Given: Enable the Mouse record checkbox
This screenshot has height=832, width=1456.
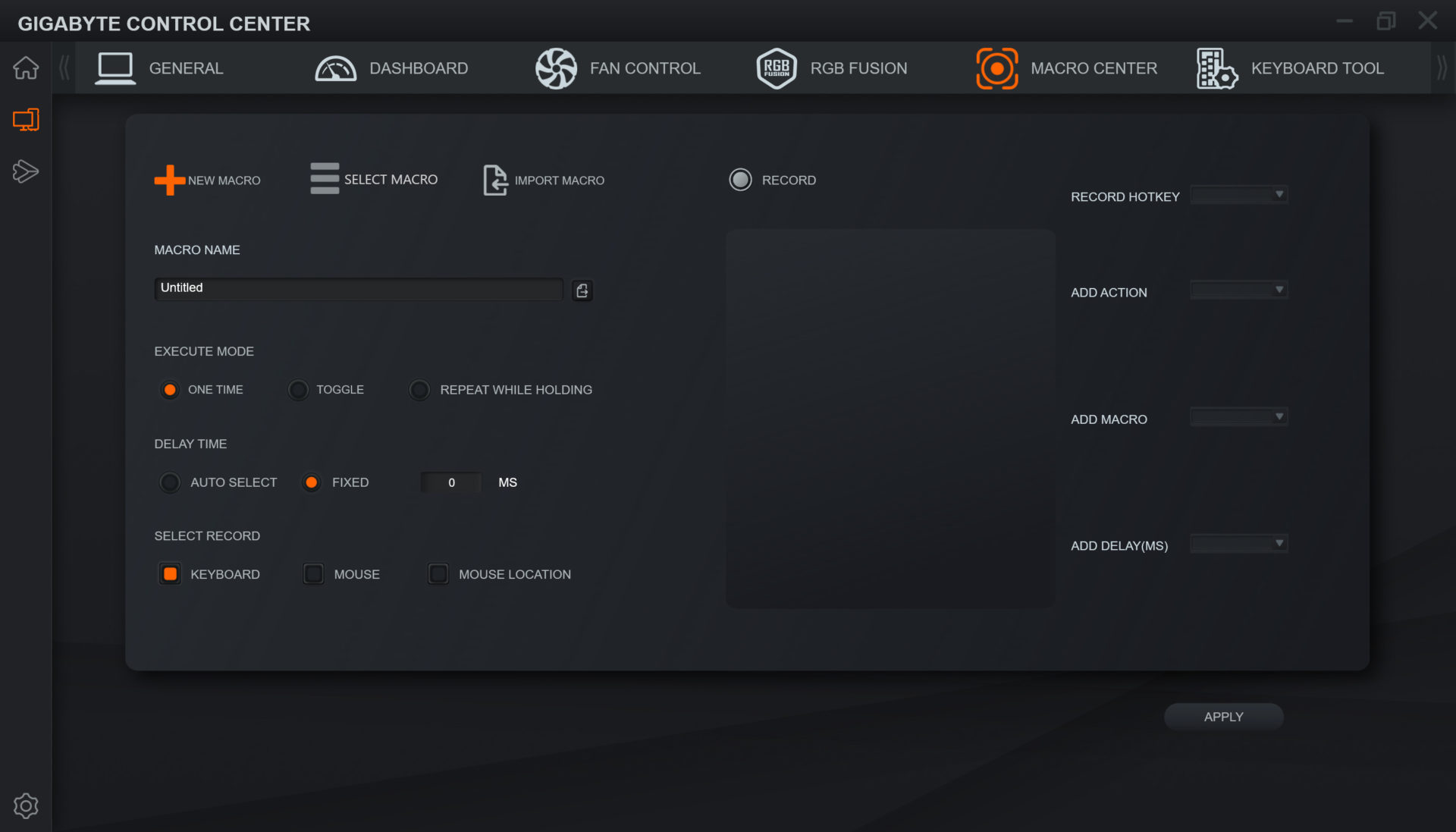Looking at the screenshot, I should (x=313, y=574).
